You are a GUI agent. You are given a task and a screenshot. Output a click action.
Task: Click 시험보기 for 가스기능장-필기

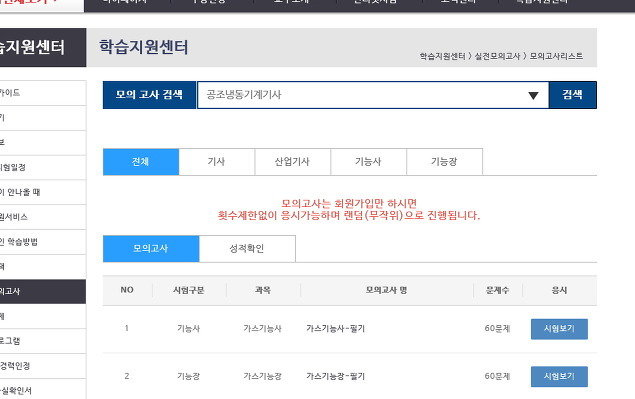point(559,376)
